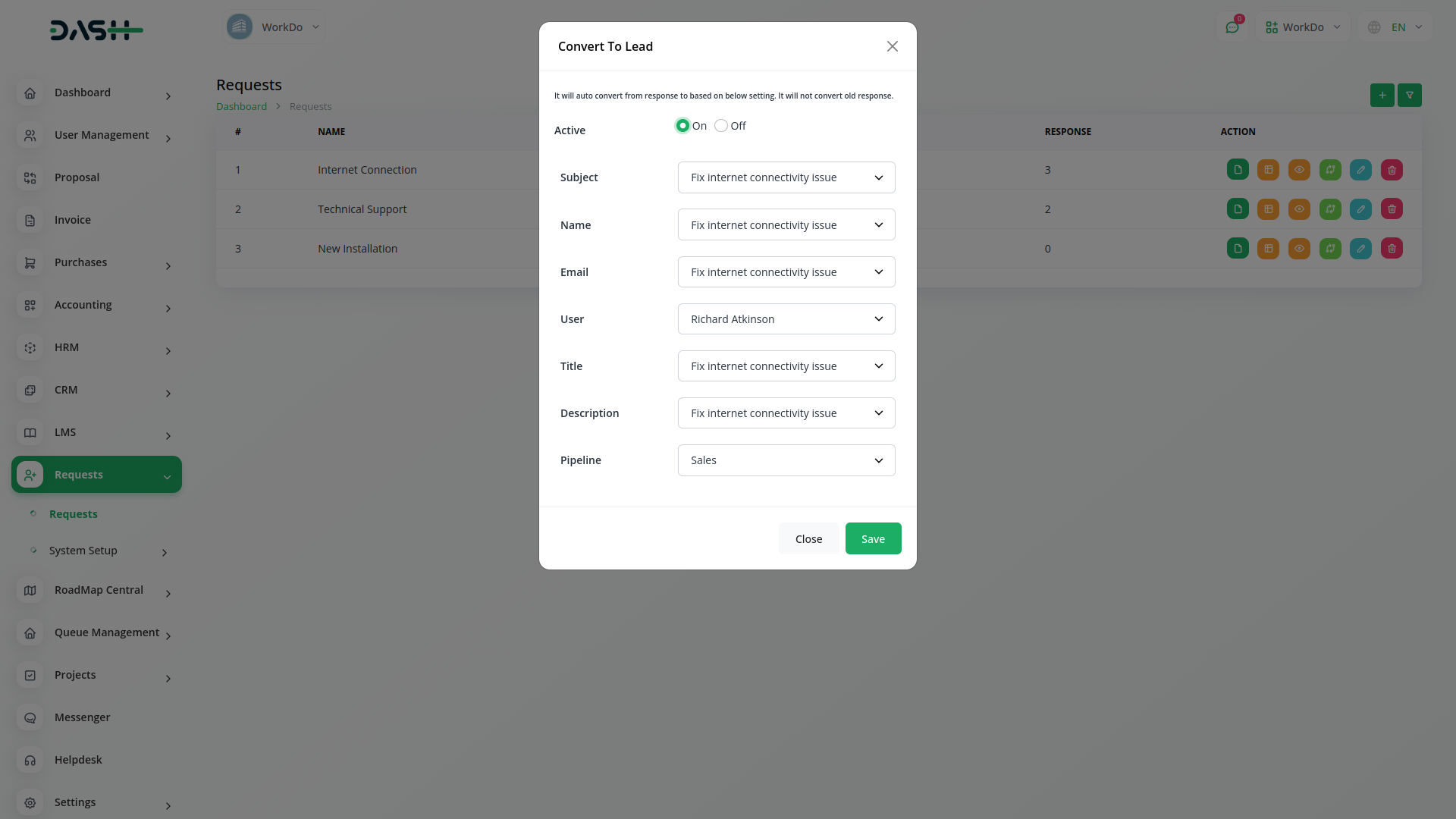The height and width of the screenshot is (819, 1456).
Task: Select the Active Off radio button
Action: point(721,126)
